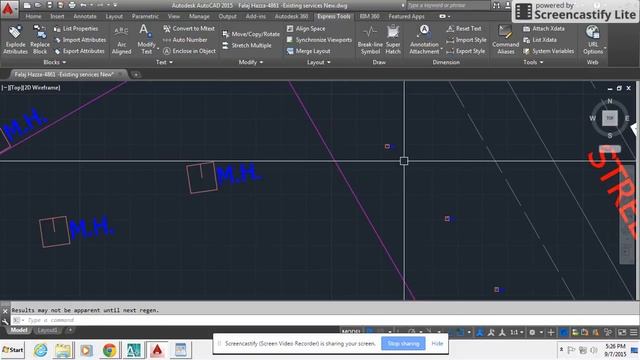The height and width of the screenshot is (360, 640).
Task: Open the Annotate ribbon tab
Action: coord(85,16)
